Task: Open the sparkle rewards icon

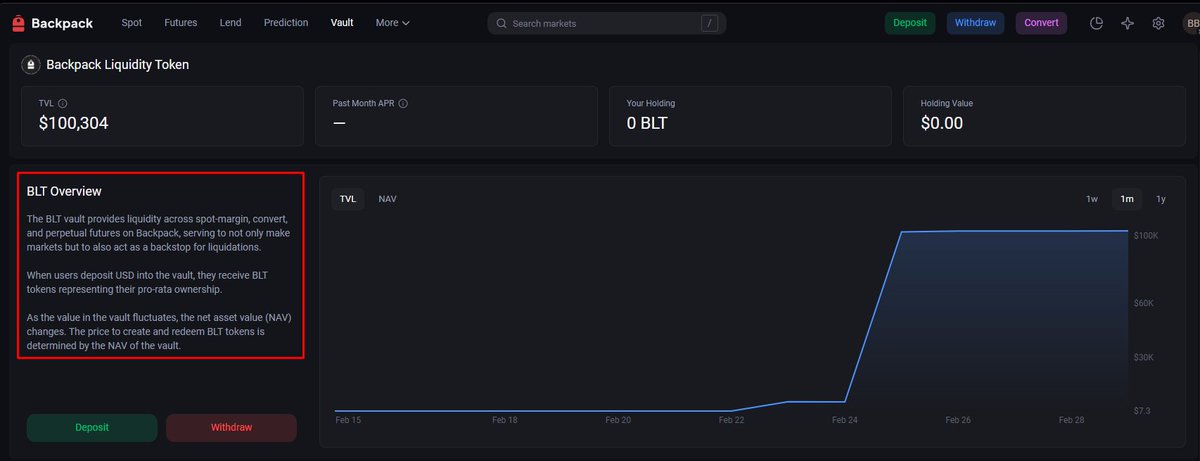Action: pos(1127,23)
